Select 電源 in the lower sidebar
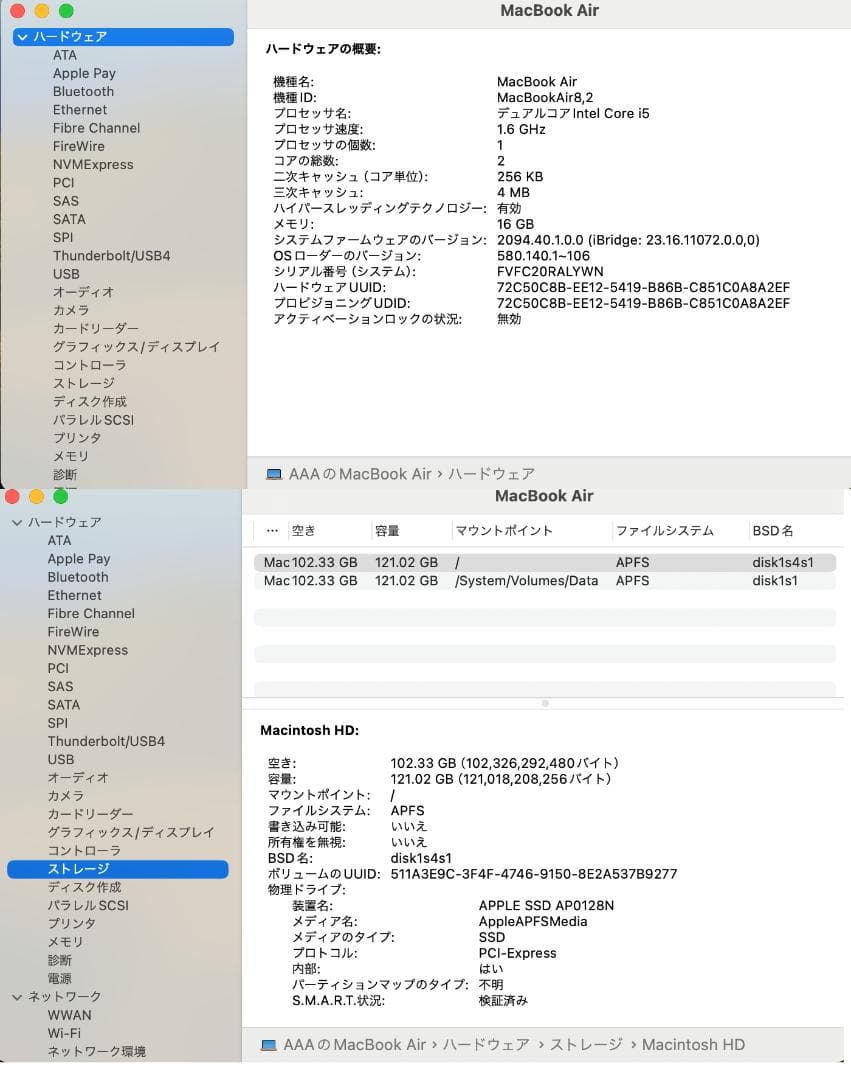Viewport: 851px width, 1080px height. 59,978
